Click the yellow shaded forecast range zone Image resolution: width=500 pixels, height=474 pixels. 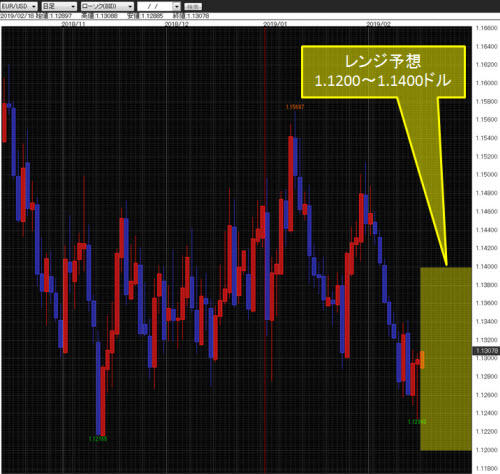click(x=446, y=359)
